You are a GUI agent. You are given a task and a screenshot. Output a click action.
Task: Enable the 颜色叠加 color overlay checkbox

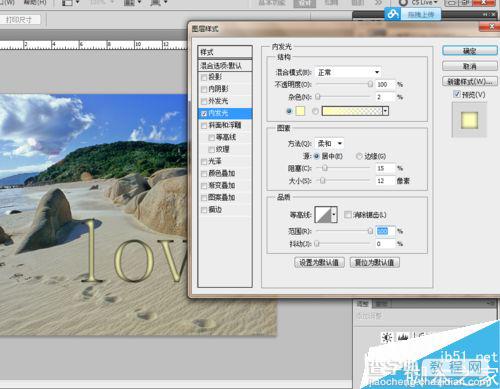point(204,174)
